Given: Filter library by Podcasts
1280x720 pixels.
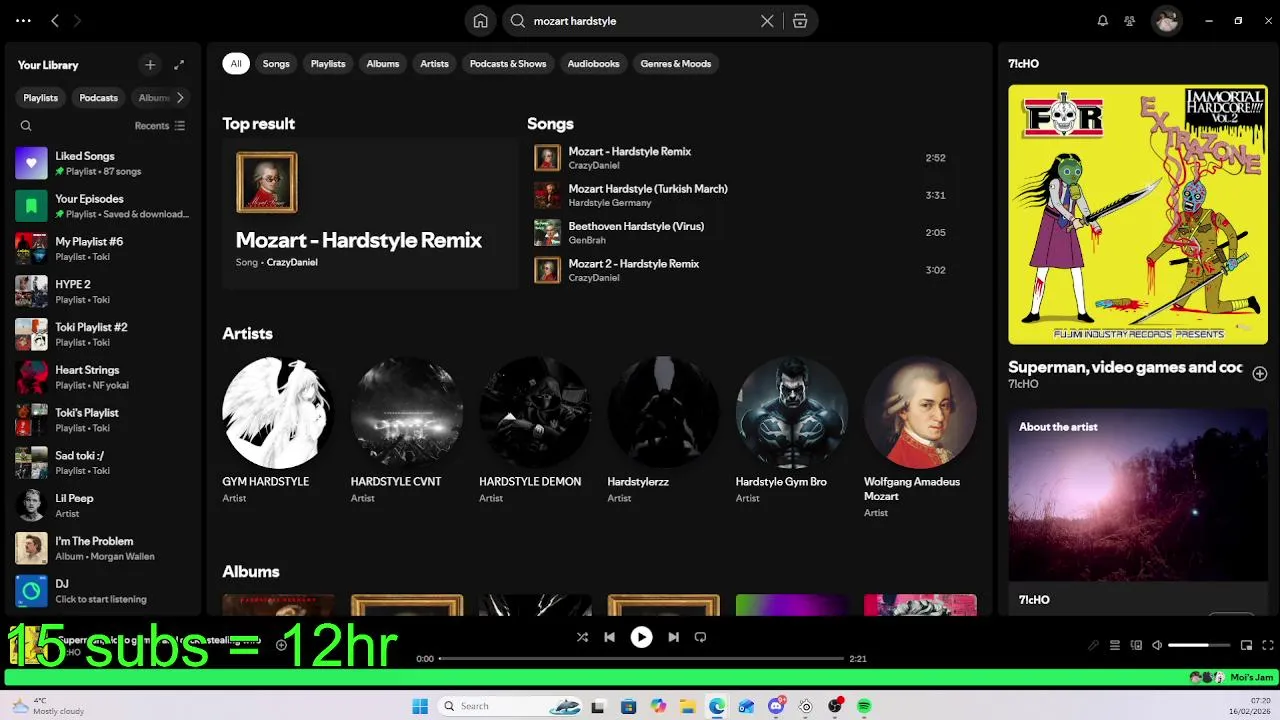Looking at the screenshot, I should [98, 98].
